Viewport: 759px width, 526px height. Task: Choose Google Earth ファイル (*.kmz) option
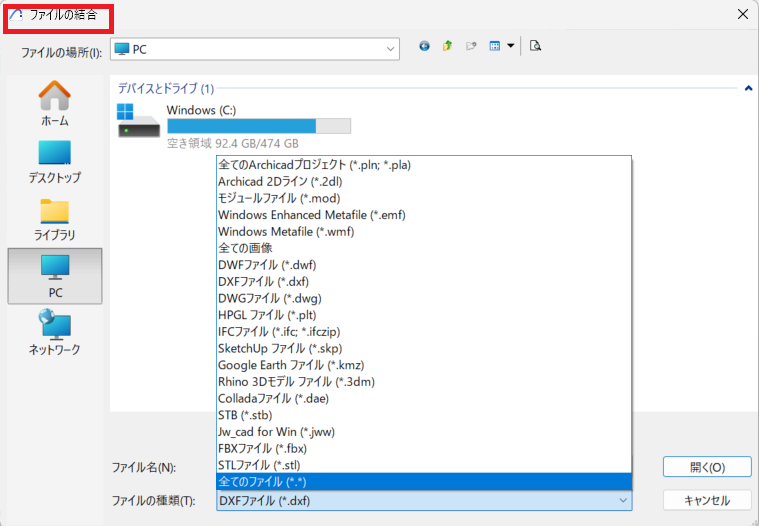(424, 365)
